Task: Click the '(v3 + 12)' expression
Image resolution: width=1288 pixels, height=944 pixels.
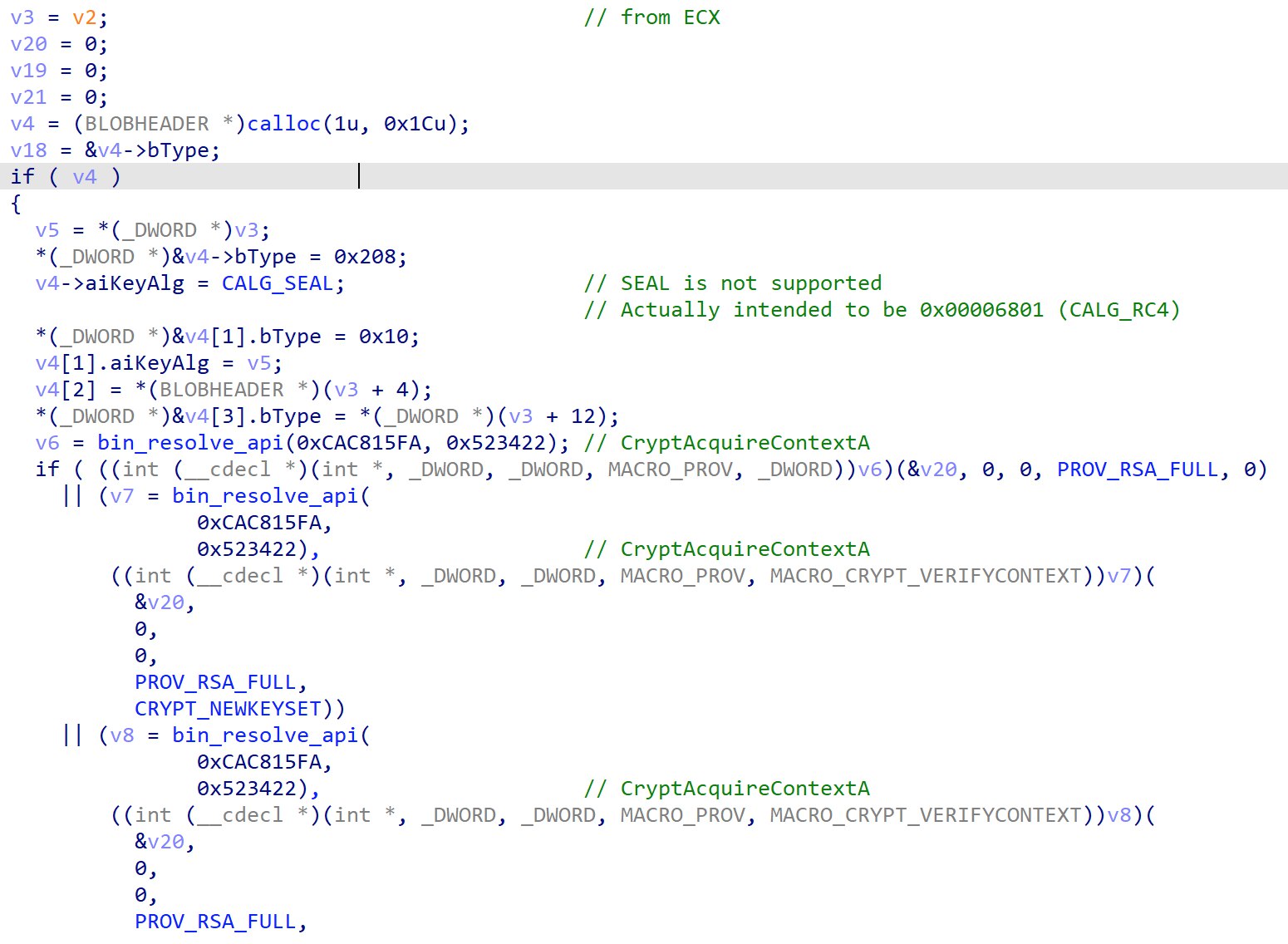Action: 552,416
